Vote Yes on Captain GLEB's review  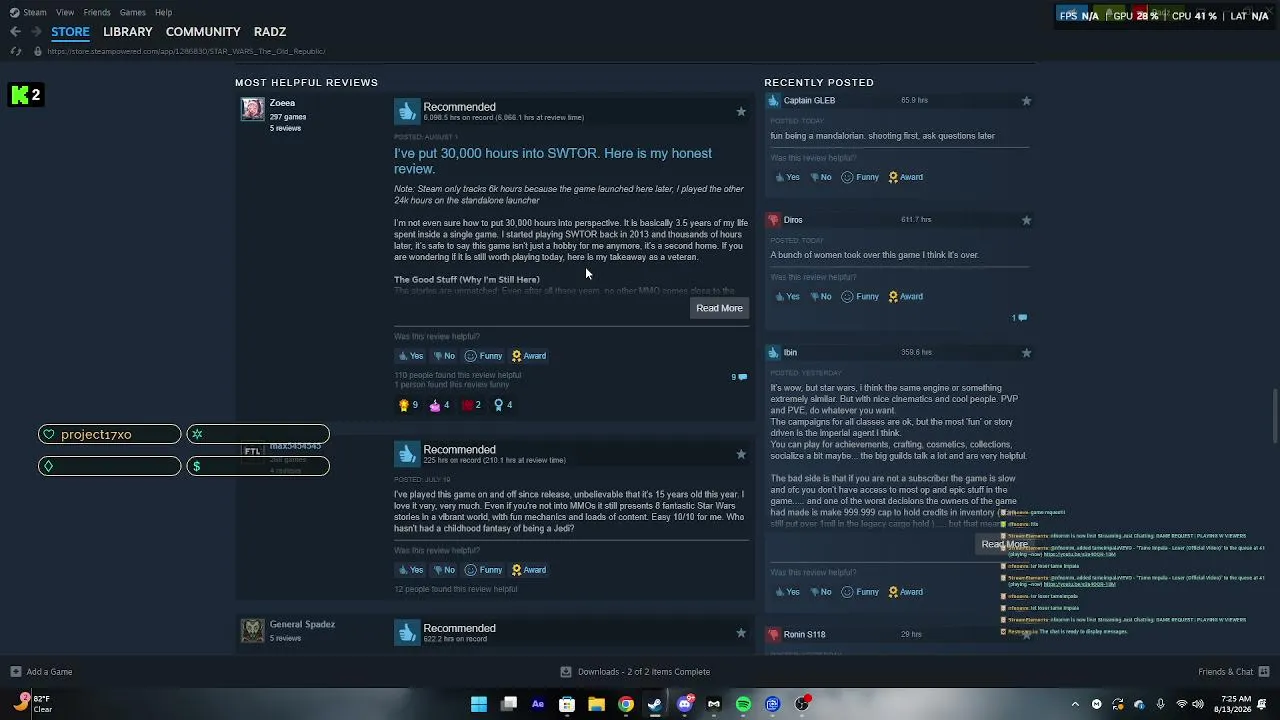point(787,177)
